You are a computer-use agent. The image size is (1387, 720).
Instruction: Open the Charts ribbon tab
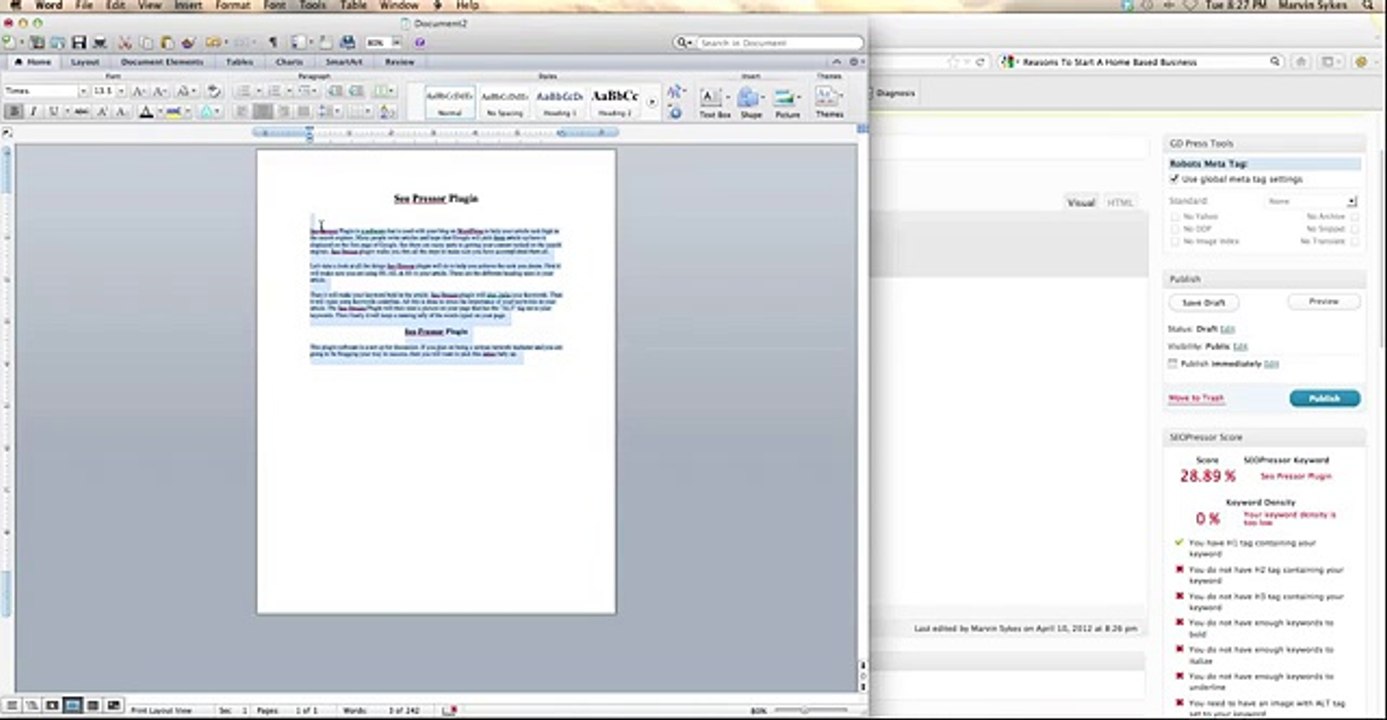[x=289, y=62]
